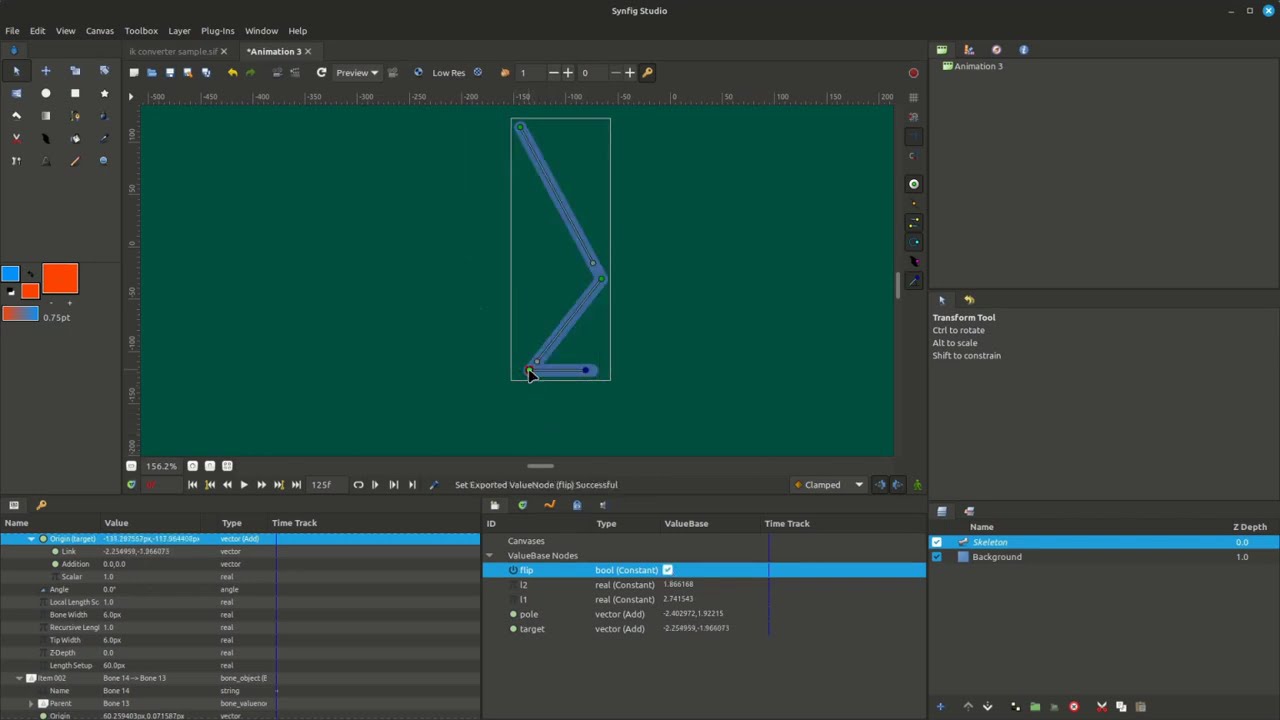The width and height of the screenshot is (1280, 720).
Task: Click the large orange fill color swatch
Action: [x=60, y=278]
